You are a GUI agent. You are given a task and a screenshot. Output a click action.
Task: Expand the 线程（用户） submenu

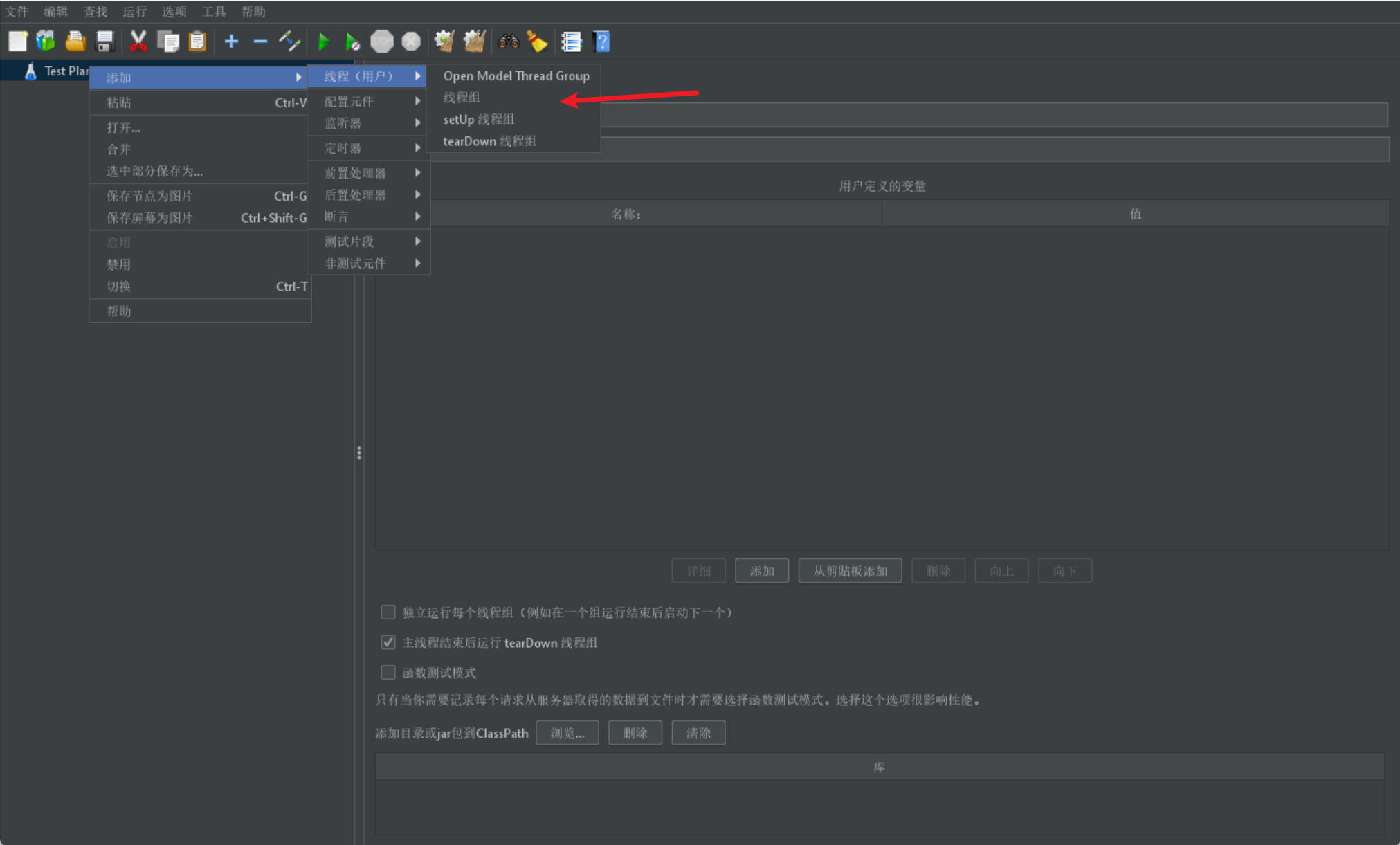(367, 76)
